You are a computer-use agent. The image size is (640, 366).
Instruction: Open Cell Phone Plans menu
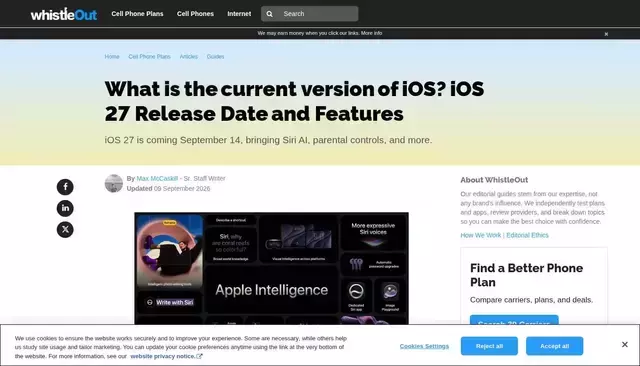click(137, 14)
